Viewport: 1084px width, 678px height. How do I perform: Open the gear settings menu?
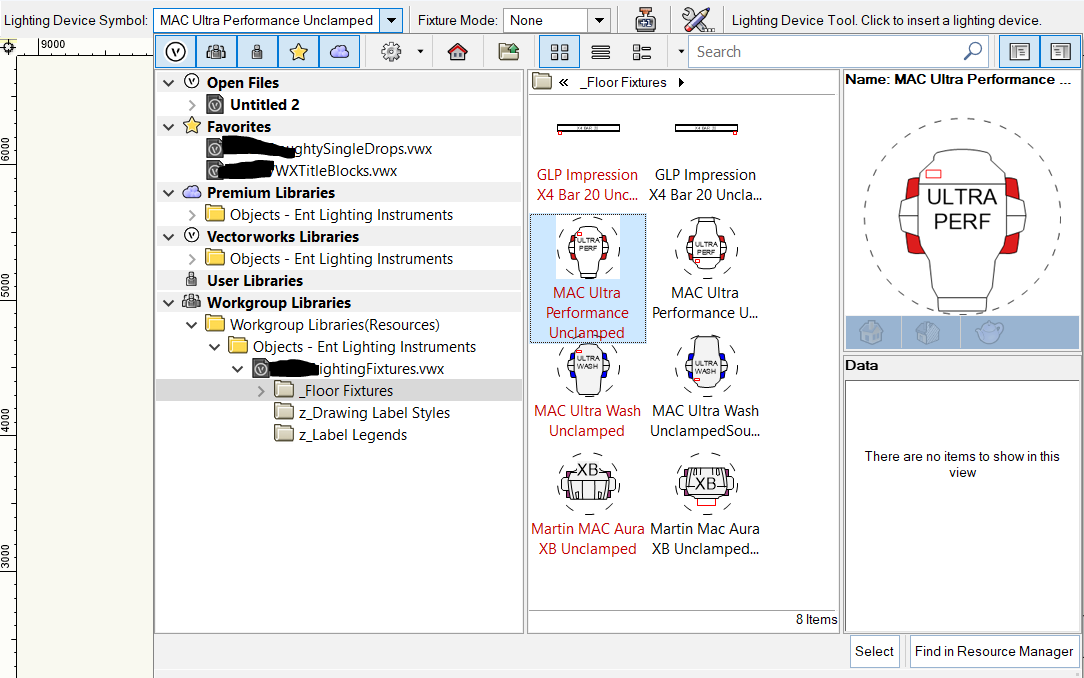click(x=392, y=52)
